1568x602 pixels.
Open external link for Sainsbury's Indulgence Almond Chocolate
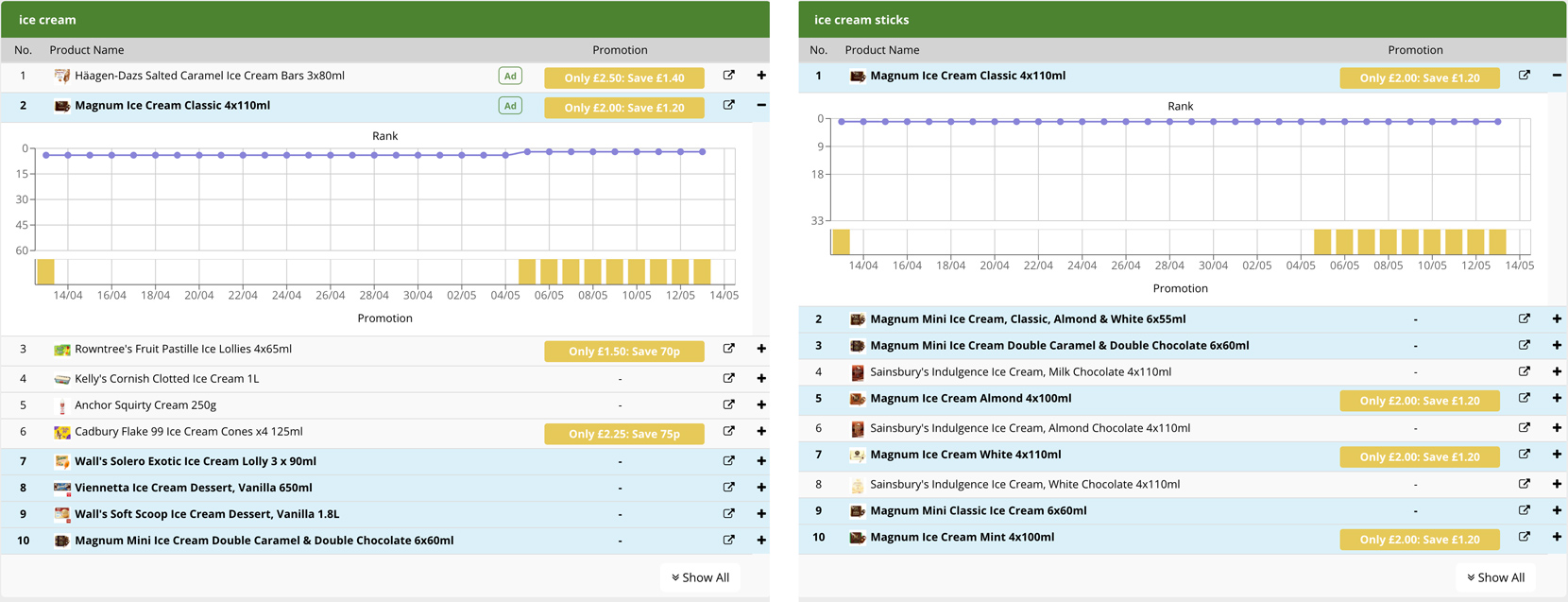coord(1524,428)
